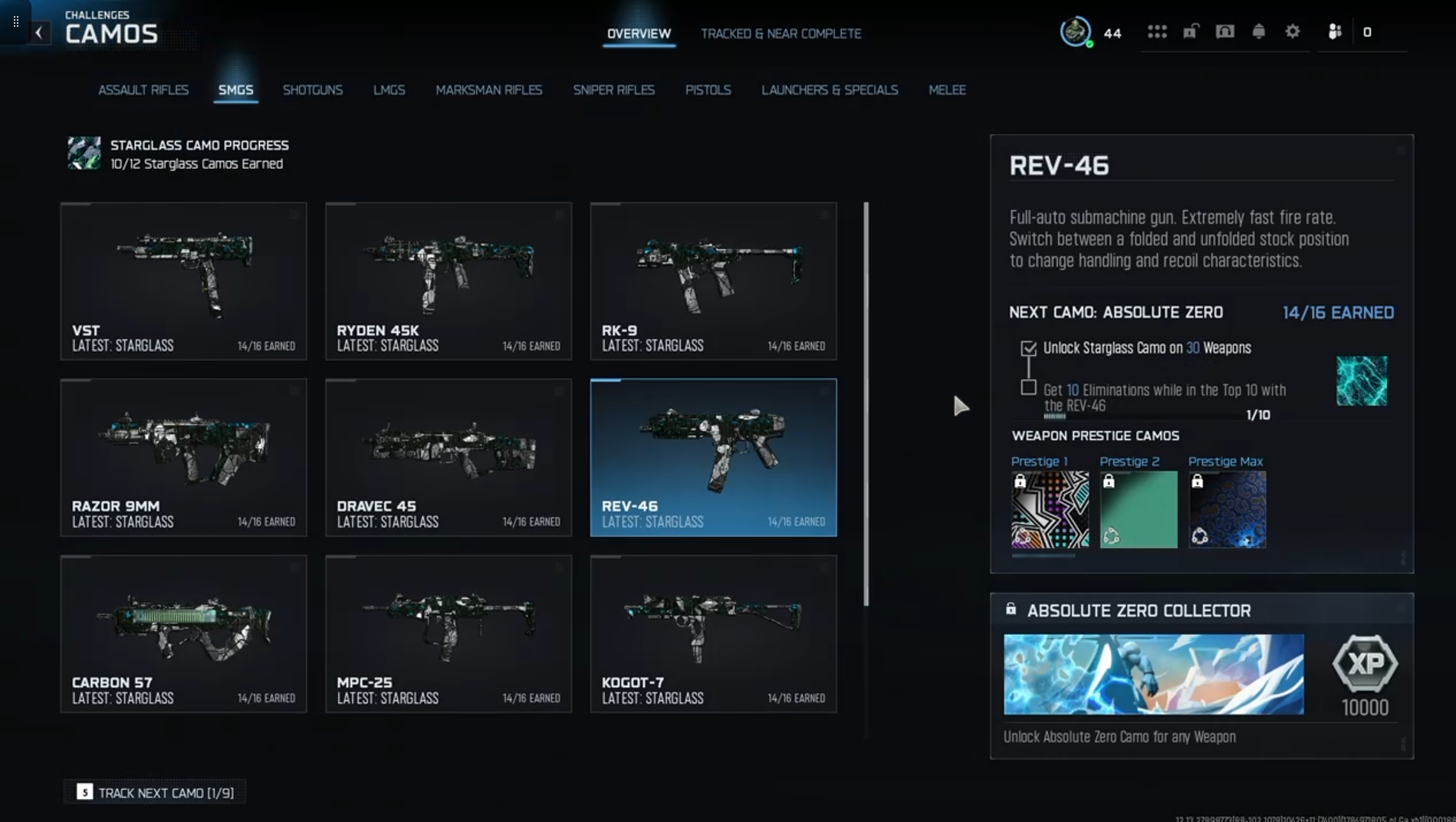The image size is (1456, 822).
Task: Click the "10/12 Starglass Camos Earned" text
Action: pyautogui.click(x=196, y=164)
